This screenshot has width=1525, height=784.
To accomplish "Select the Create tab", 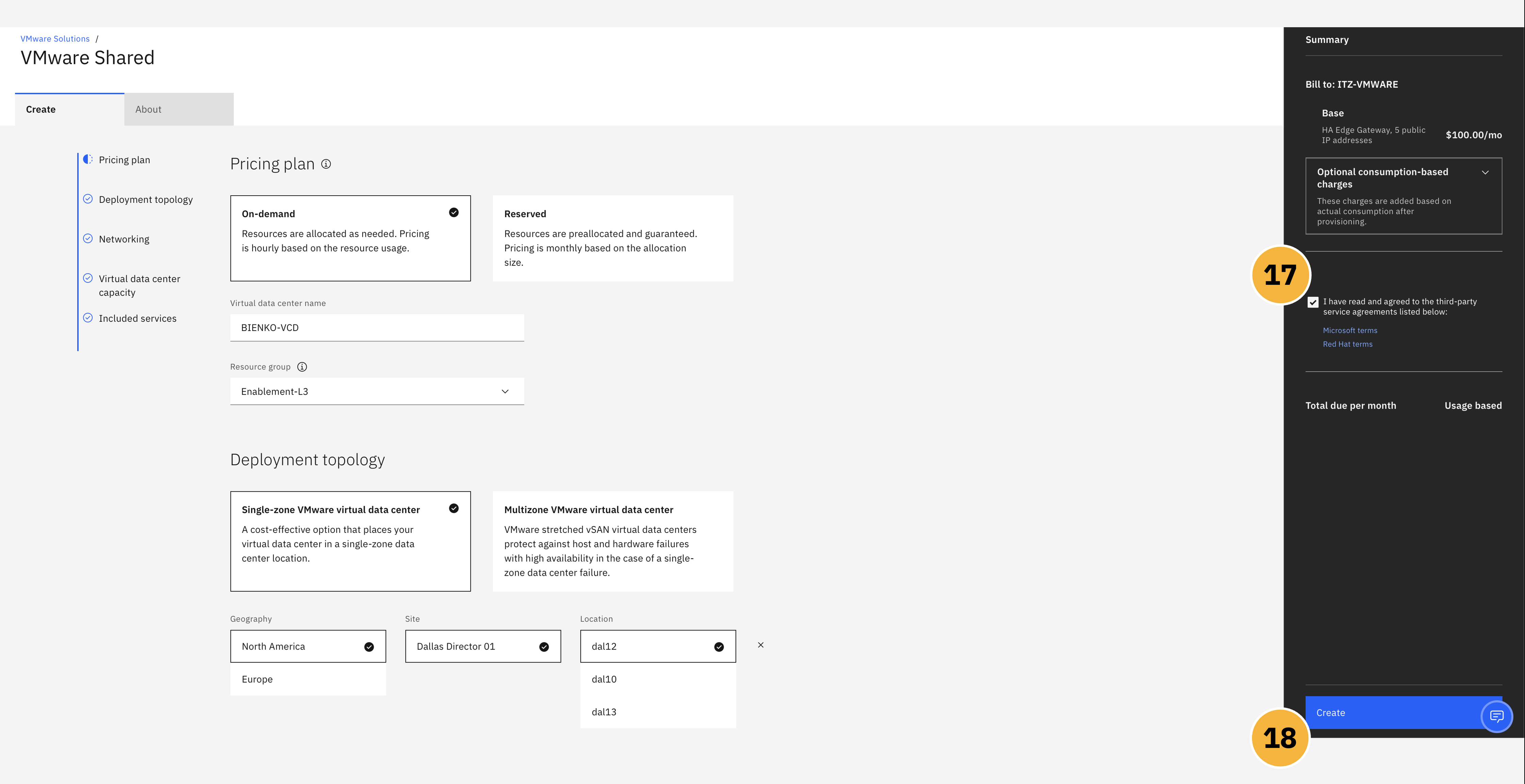I will (40, 109).
